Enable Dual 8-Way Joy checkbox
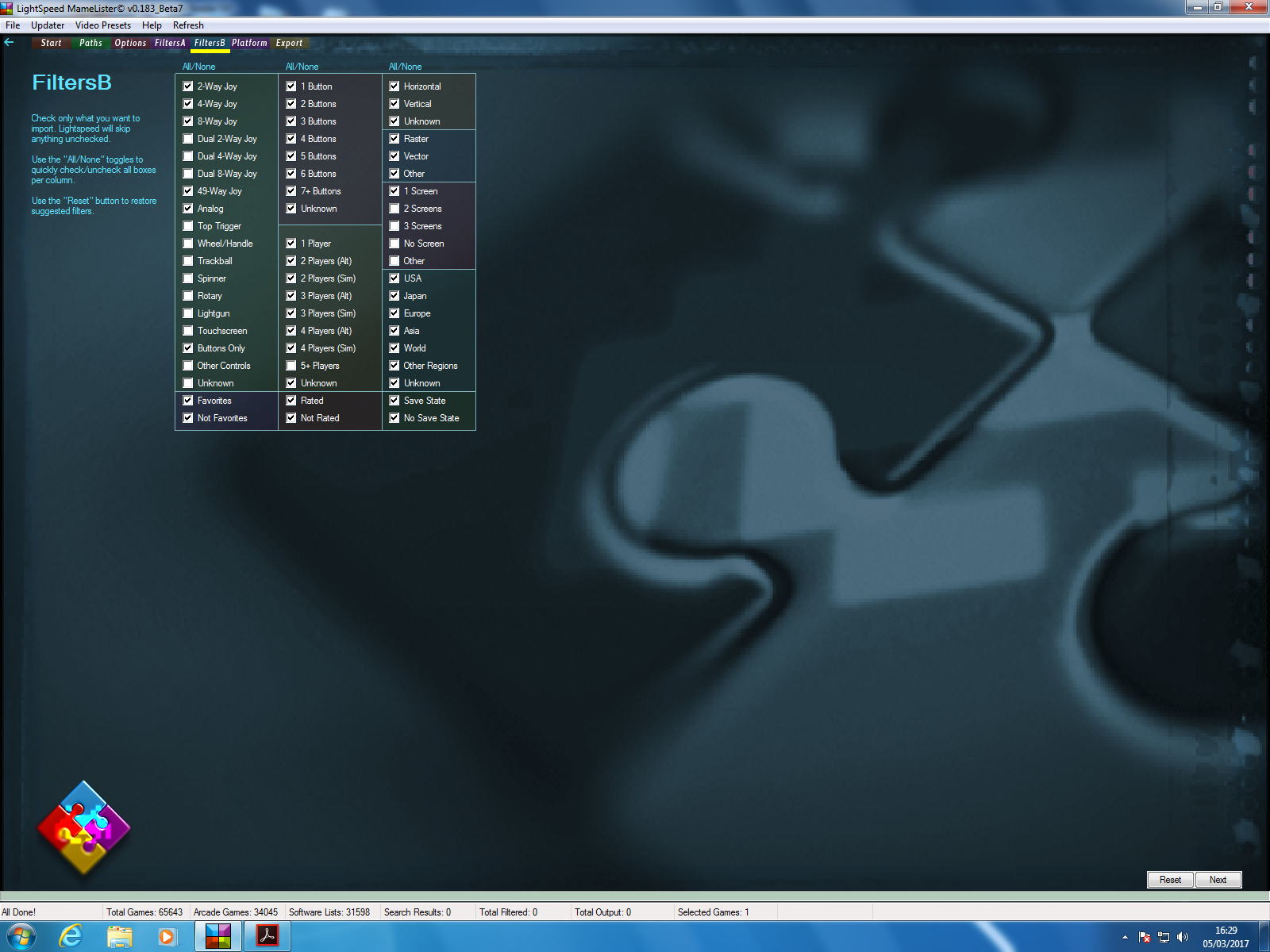 tap(188, 174)
